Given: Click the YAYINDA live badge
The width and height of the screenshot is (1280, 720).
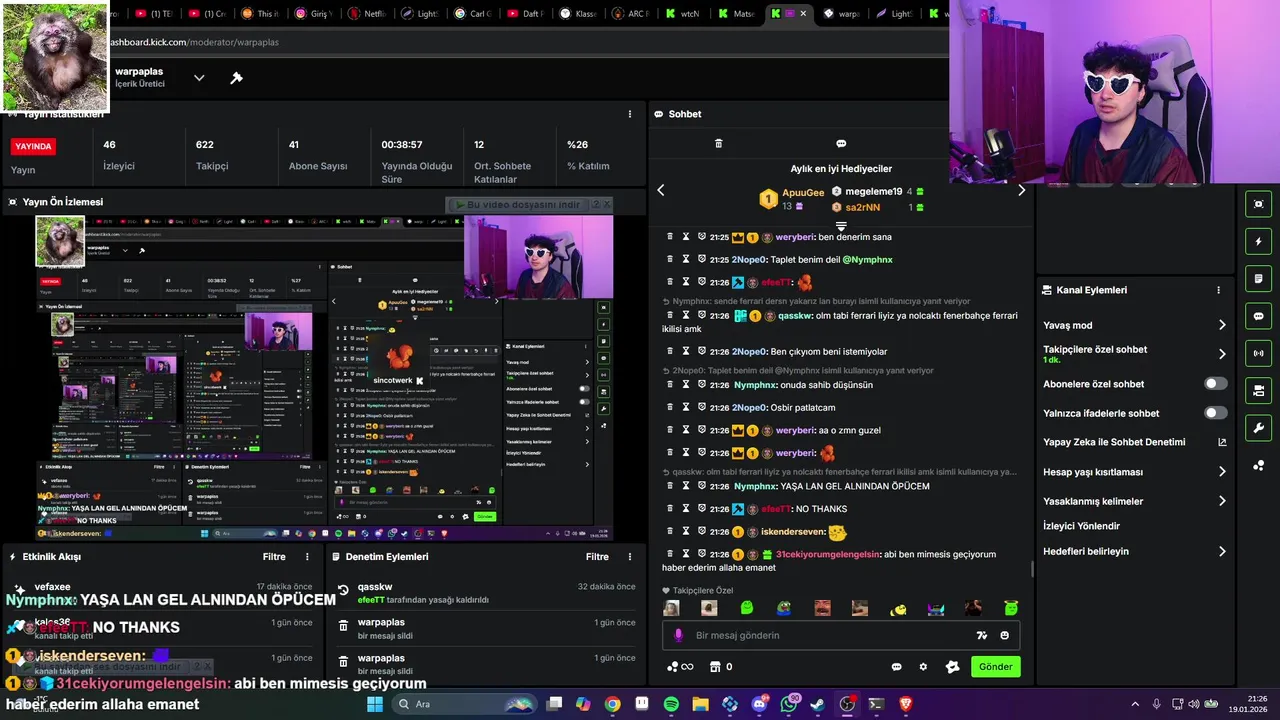Looking at the screenshot, I should pos(33,146).
